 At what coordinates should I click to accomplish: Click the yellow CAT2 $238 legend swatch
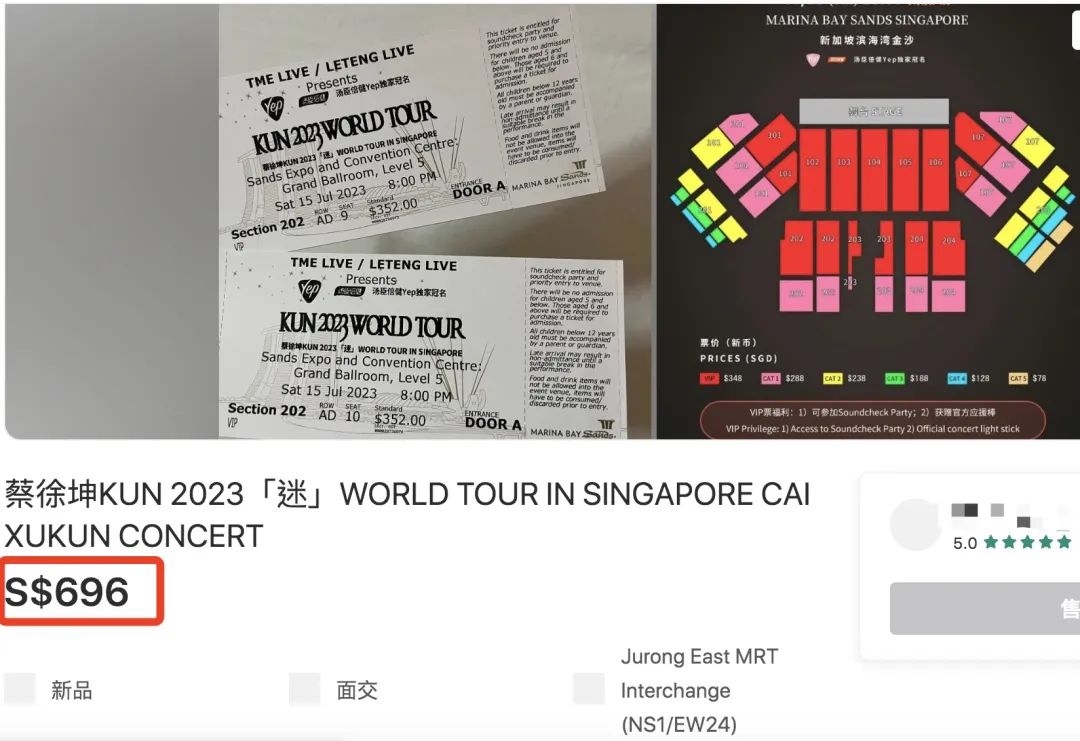[x=832, y=378]
